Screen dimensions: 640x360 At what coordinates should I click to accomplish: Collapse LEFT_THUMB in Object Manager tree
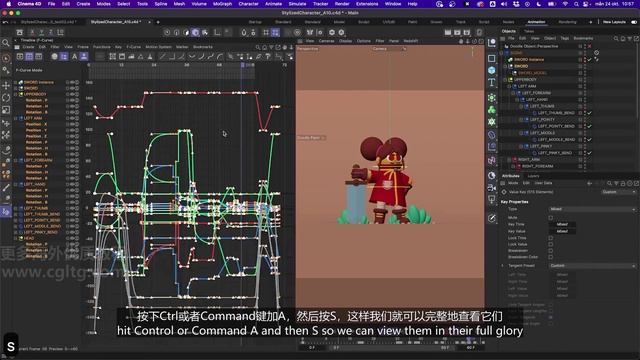pyautogui.click(x=521, y=106)
